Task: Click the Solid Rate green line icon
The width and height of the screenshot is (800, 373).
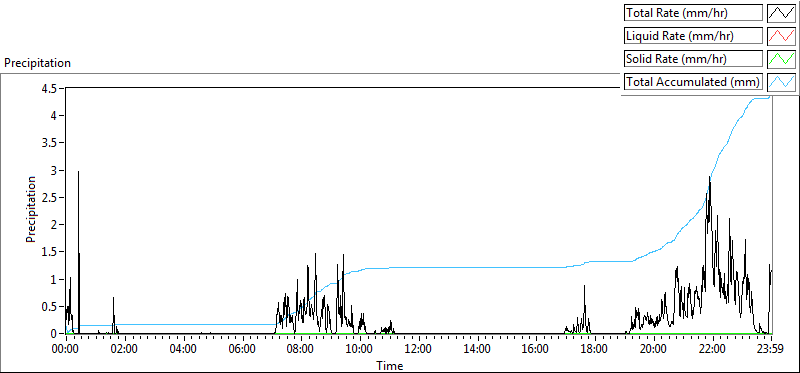Action: pos(782,59)
